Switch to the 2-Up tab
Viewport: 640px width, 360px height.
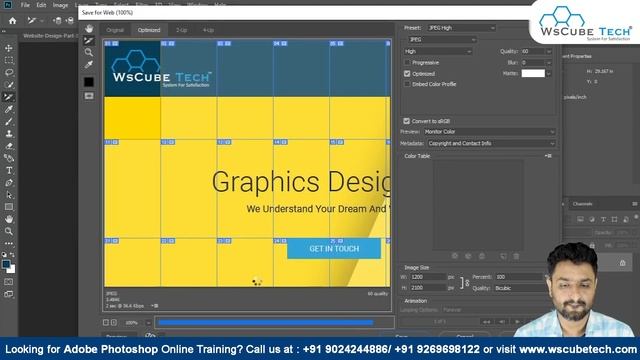coord(181,30)
